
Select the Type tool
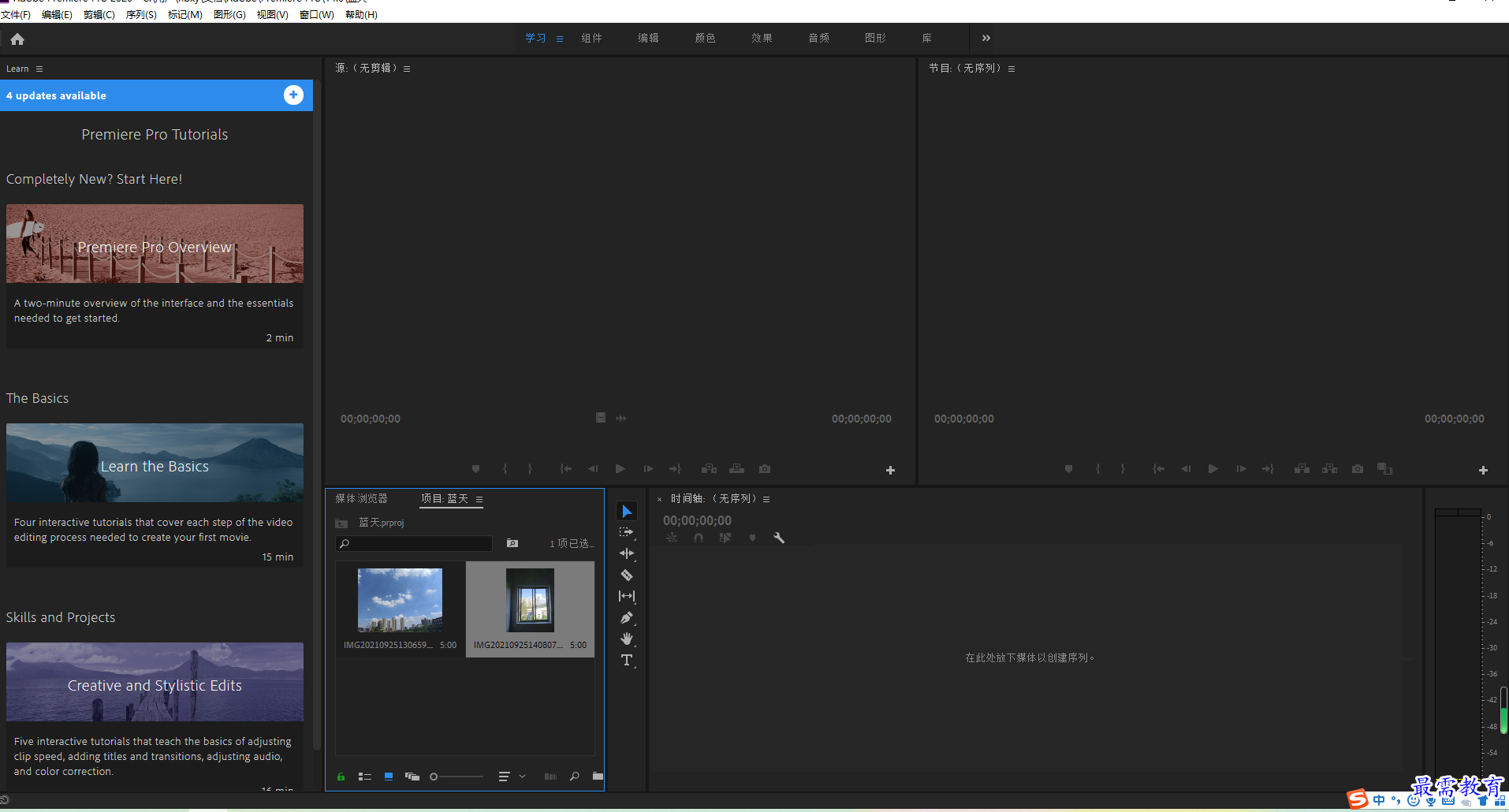tap(627, 660)
